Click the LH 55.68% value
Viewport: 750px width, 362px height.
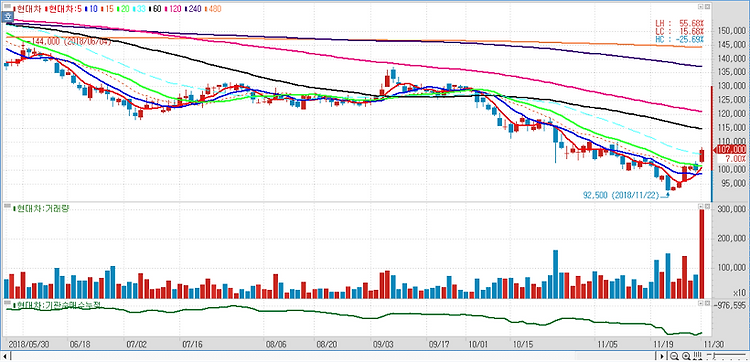pos(681,22)
